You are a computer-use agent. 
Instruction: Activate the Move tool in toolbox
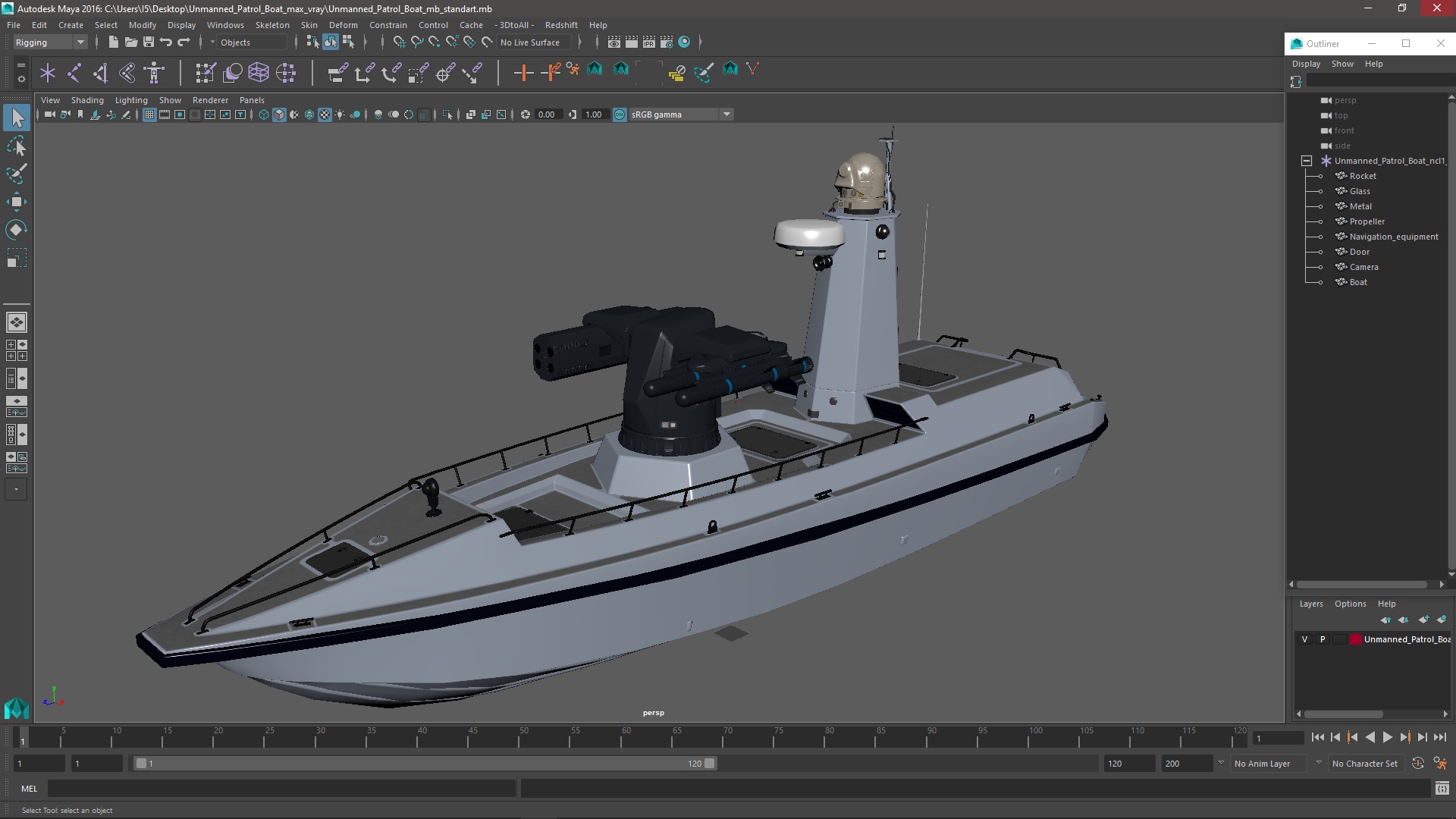coord(16,201)
